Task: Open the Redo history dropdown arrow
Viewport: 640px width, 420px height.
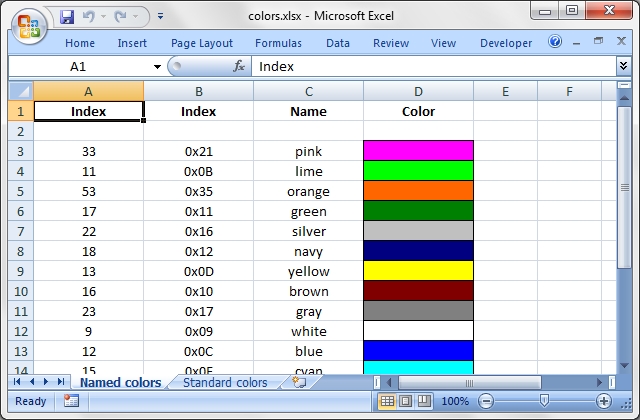Action: [136, 17]
